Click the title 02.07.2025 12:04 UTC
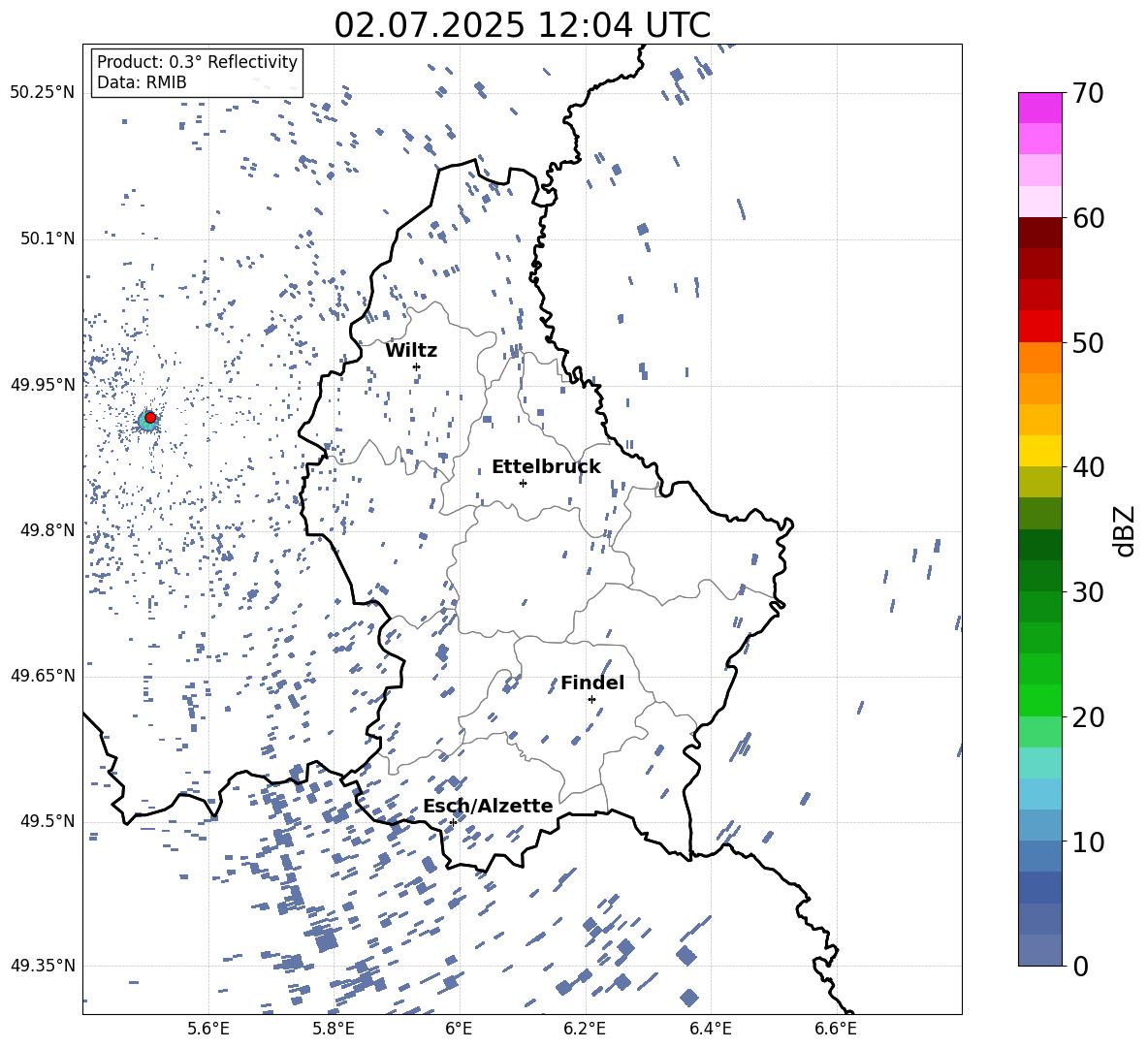The width and height of the screenshot is (1148, 1048). pyautogui.click(x=522, y=25)
